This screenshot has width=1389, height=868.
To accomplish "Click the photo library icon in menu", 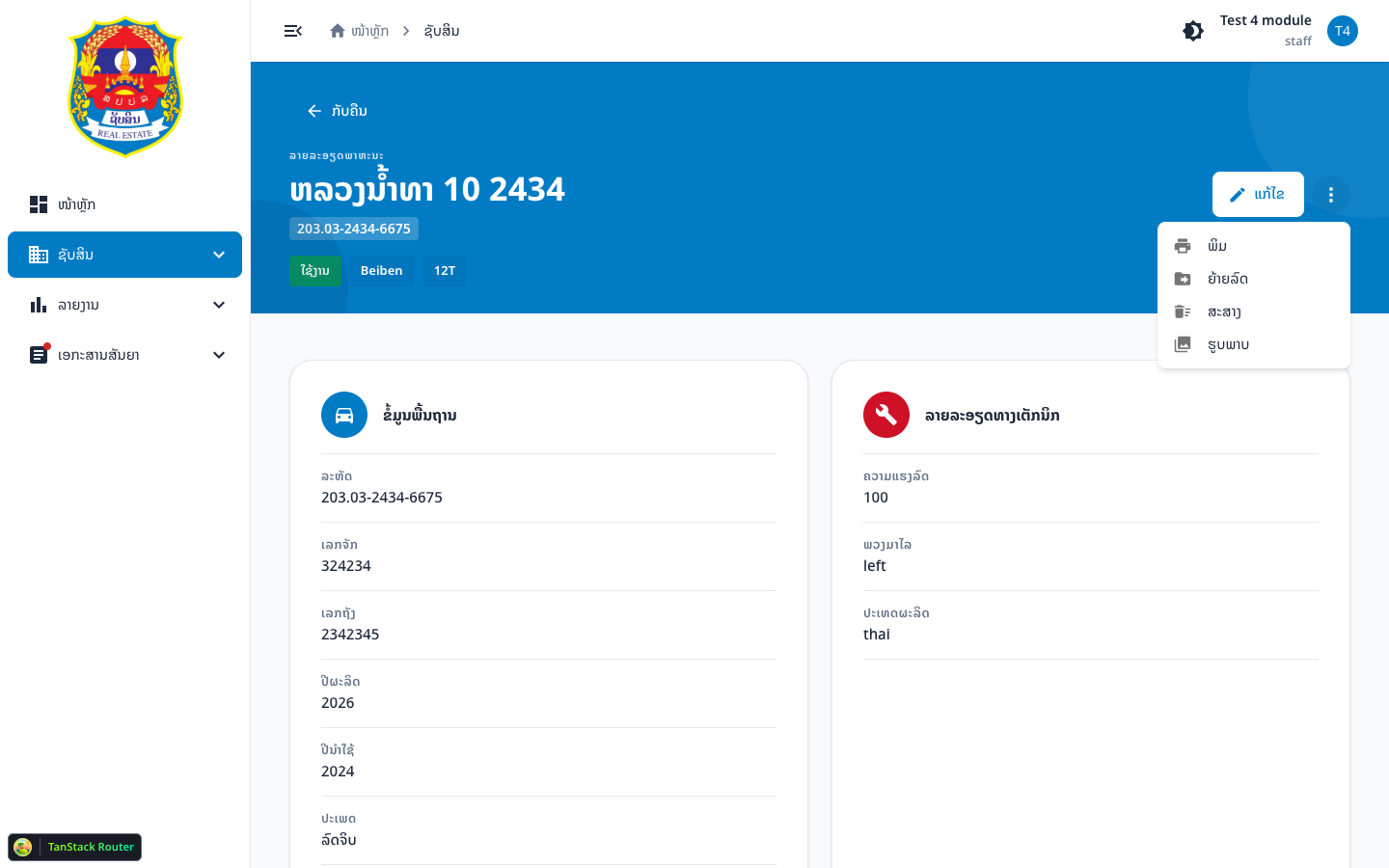I will click(x=1183, y=344).
